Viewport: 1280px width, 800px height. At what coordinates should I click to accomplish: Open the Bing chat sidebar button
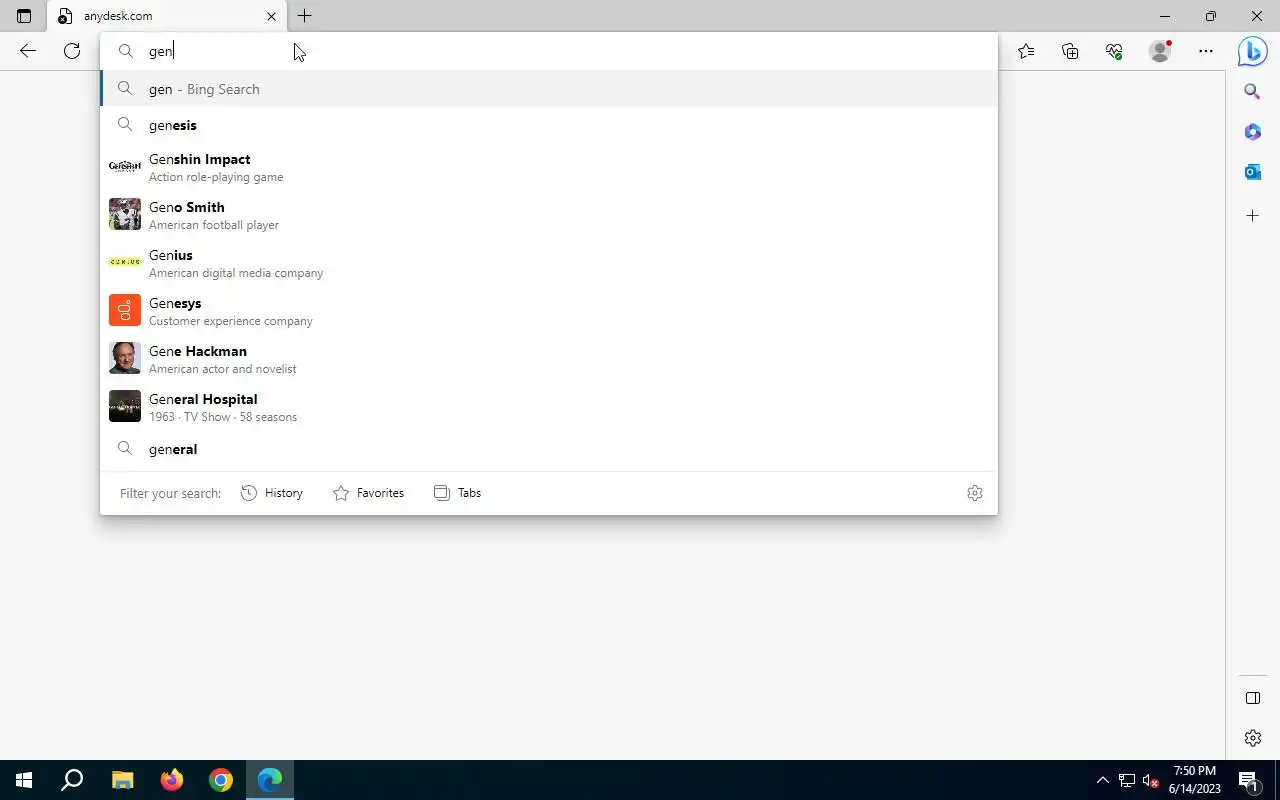pyautogui.click(x=1252, y=51)
